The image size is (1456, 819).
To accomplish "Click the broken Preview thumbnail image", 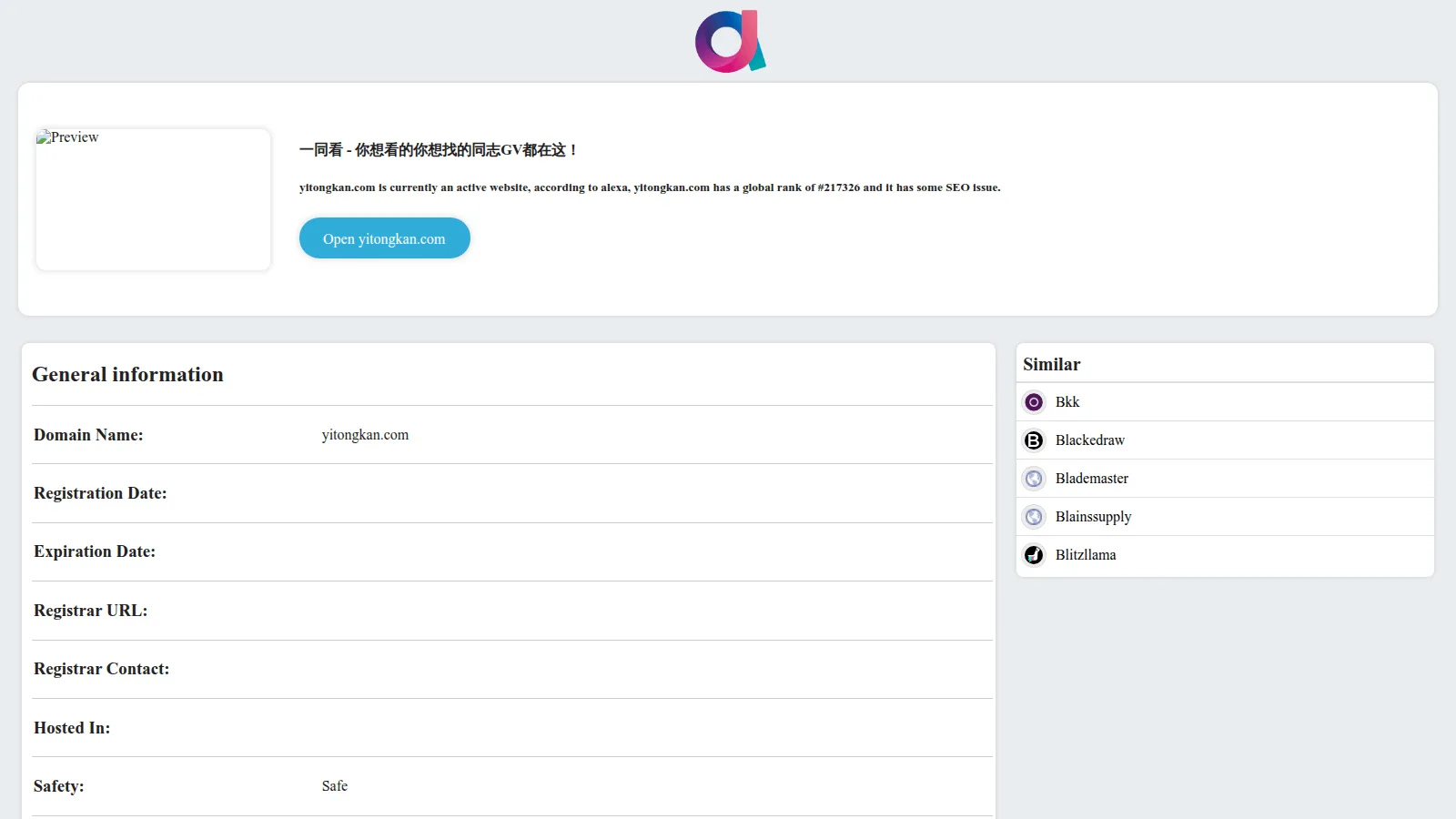I will point(154,199).
